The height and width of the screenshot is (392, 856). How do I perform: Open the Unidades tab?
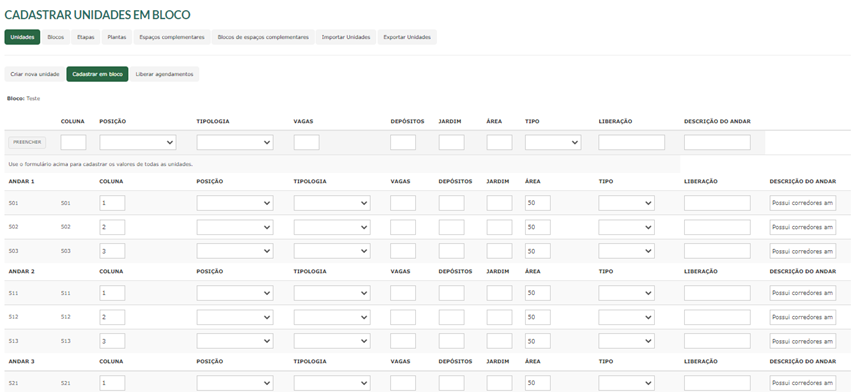click(x=22, y=37)
